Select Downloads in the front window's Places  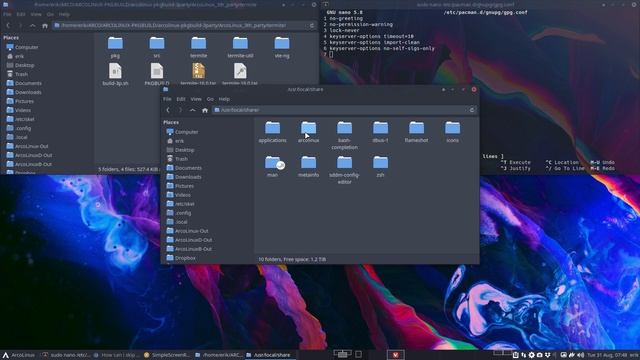click(184, 177)
